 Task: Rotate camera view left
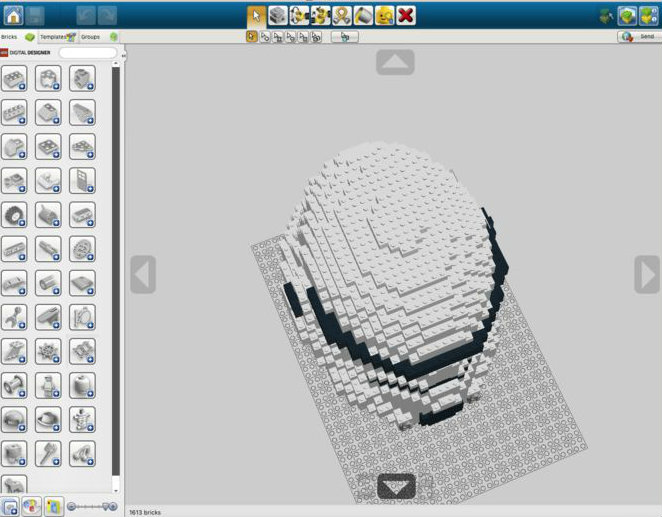(x=143, y=274)
